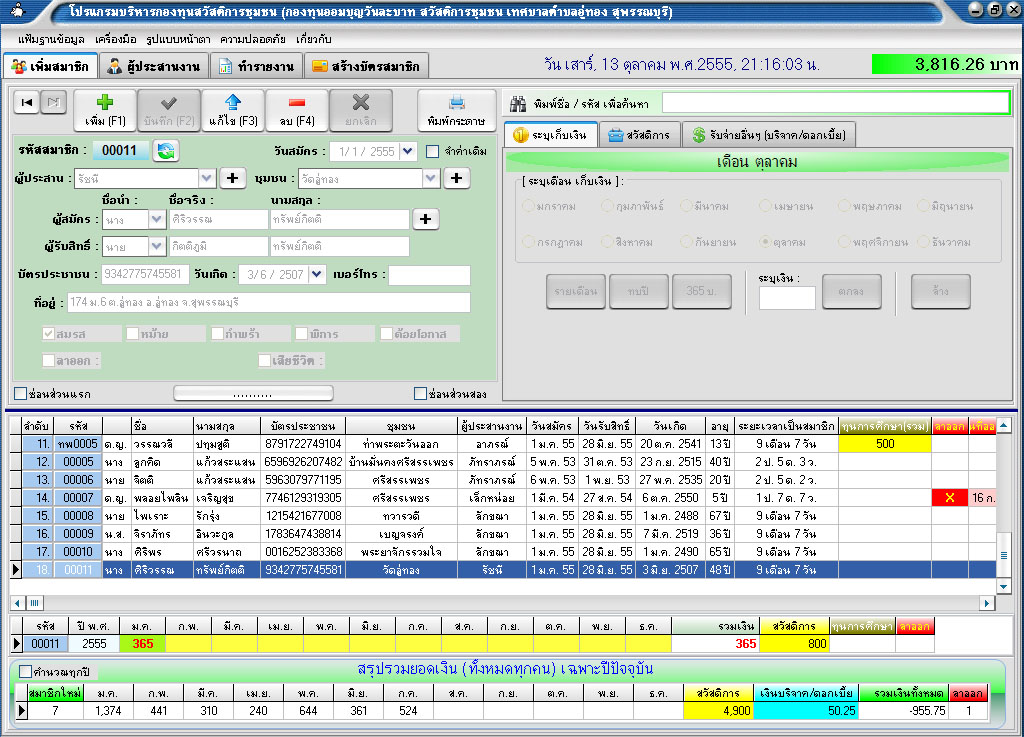
Task: Click the red minus ลบ (F4) delete button
Action: pyautogui.click(x=296, y=109)
